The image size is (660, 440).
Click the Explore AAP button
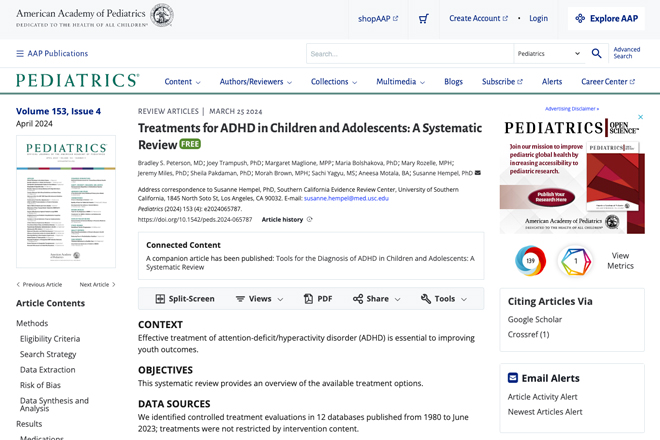pyautogui.click(x=606, y=19)
